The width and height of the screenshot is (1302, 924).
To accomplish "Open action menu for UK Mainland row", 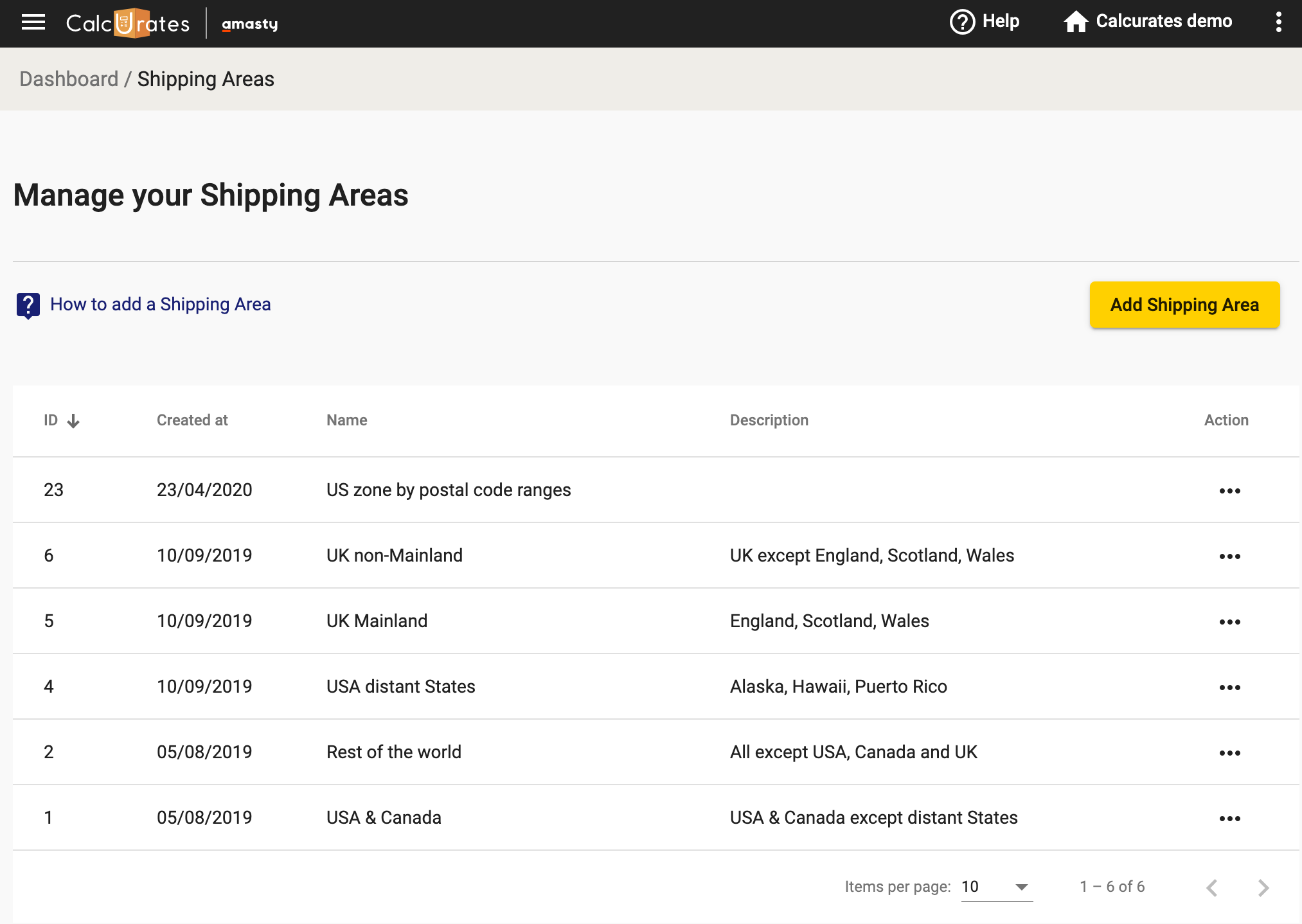I will coord(1230,621).
